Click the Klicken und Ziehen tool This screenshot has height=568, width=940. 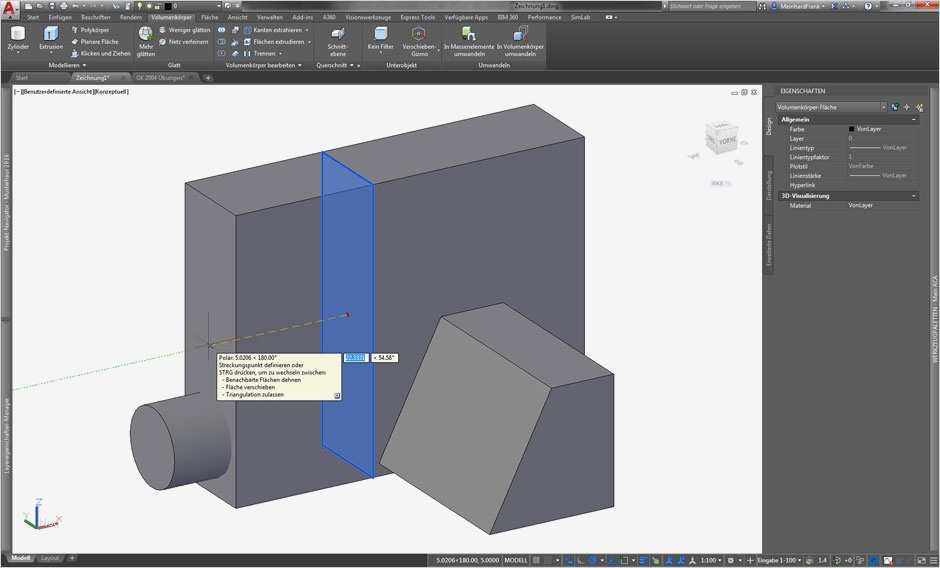pos(101,53)
